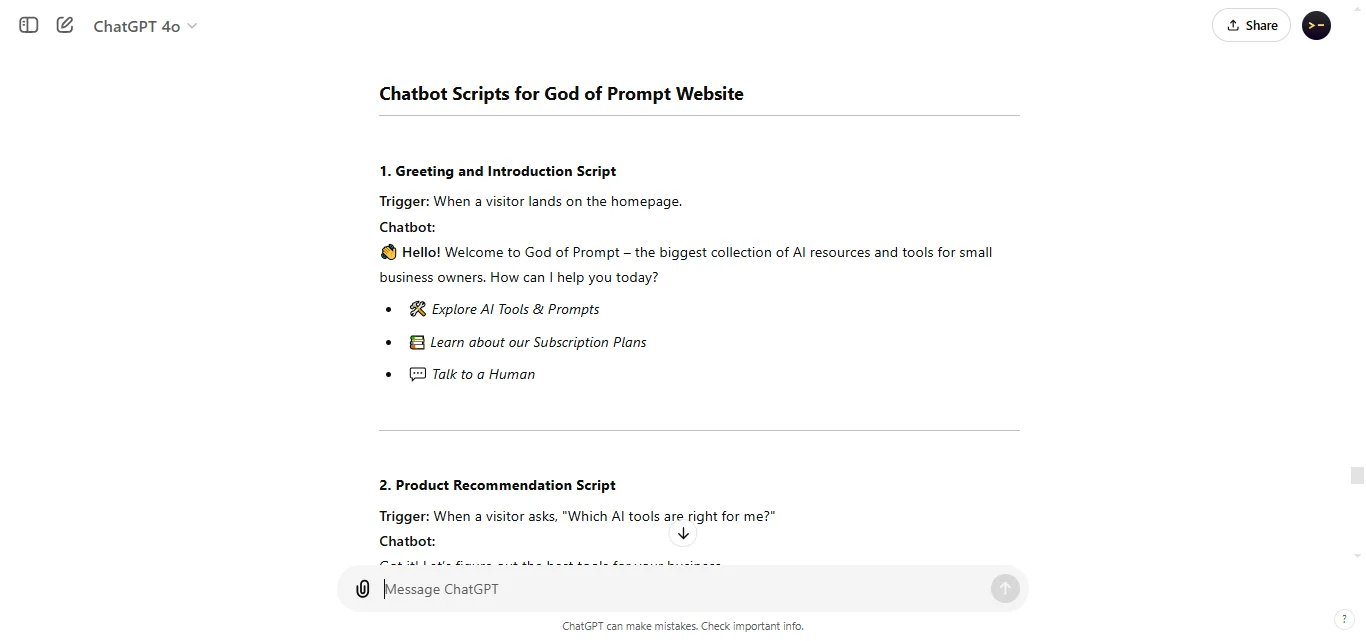
Task: Open the account dropdown in the top-right corner
Action: [x=1315, y=25]
